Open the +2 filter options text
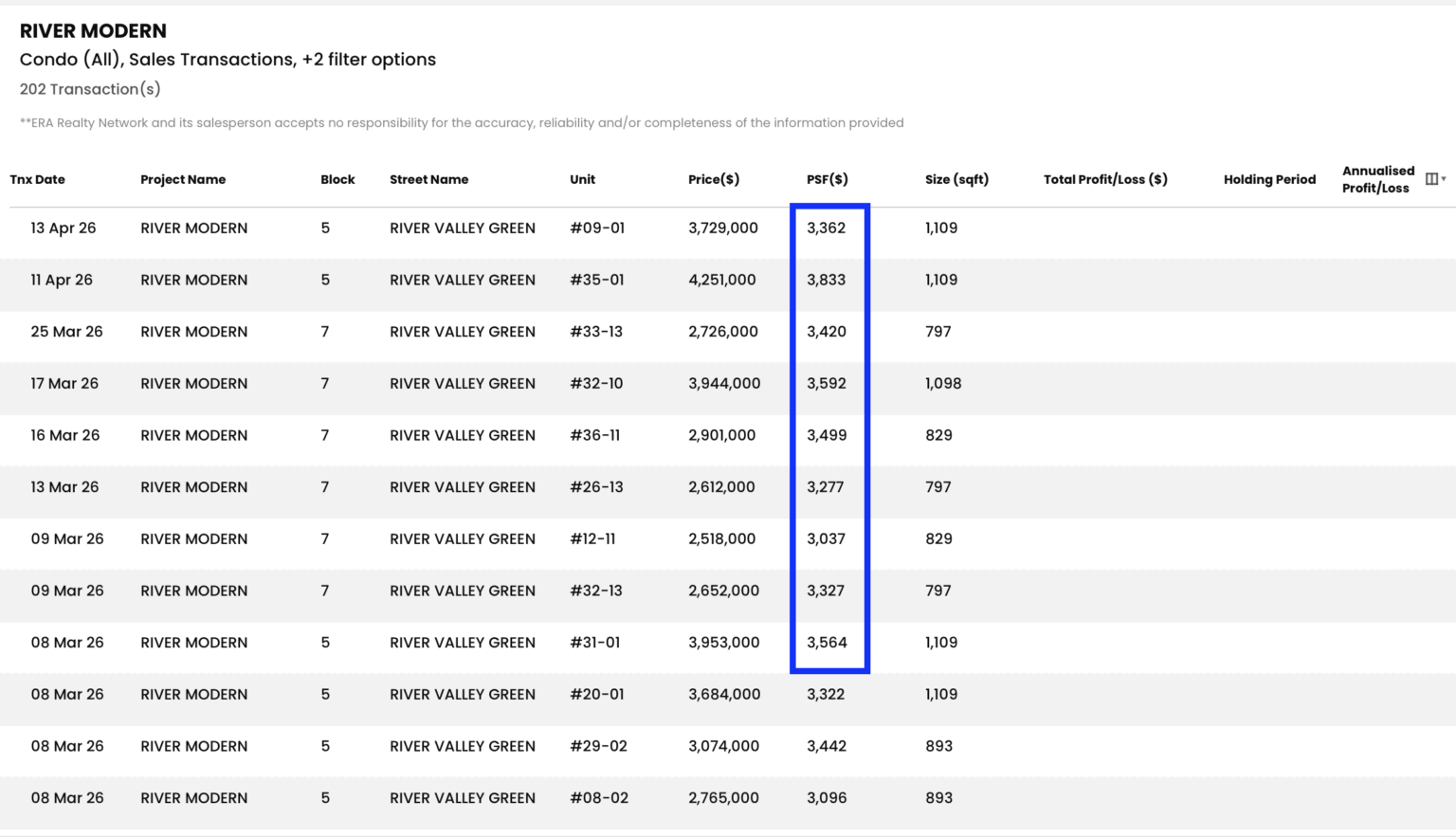The image size is (1456, 837). pyautogui.click(x=369, y=60)
